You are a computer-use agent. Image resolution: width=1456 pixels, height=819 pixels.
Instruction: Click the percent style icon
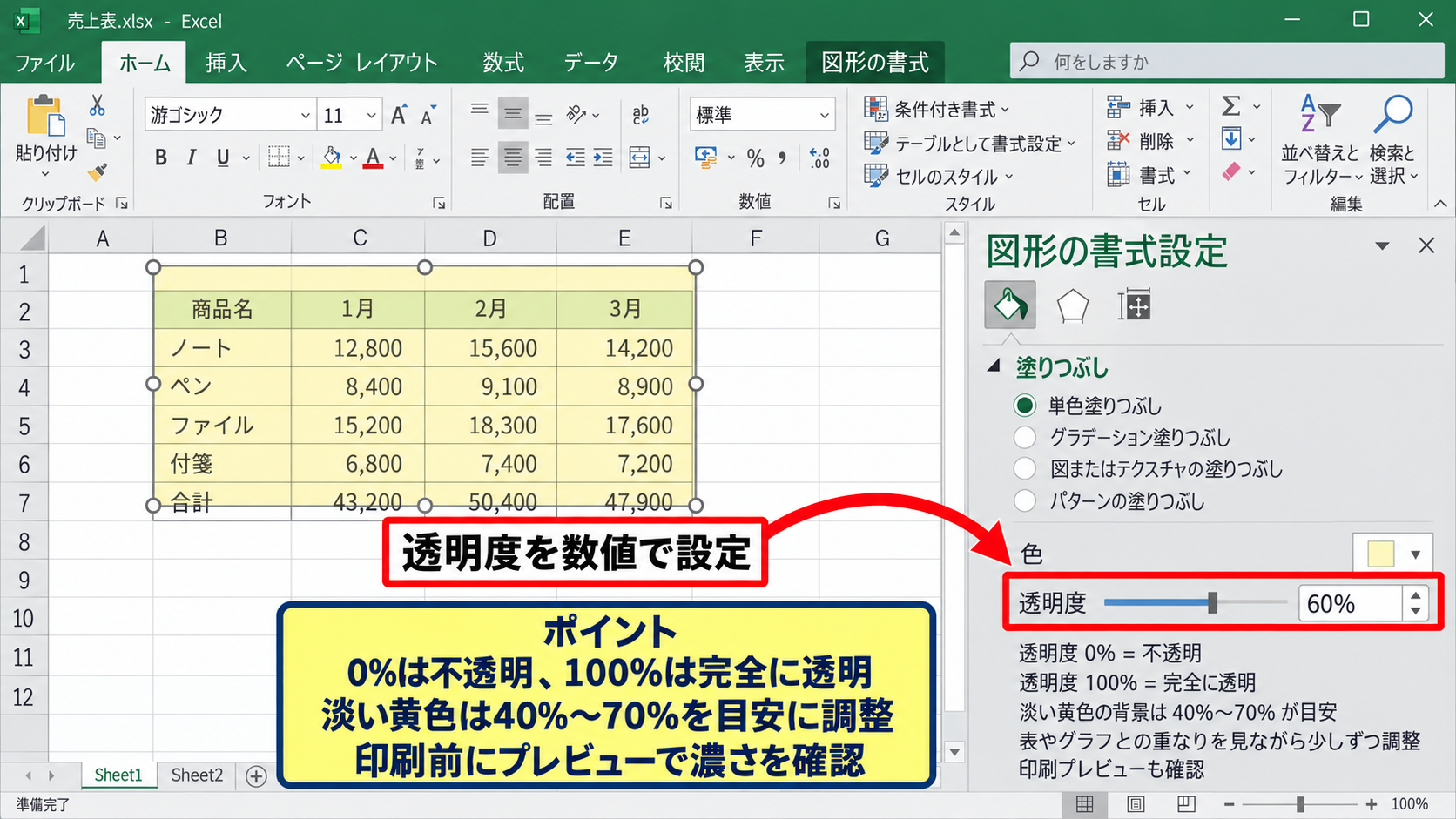(756, 158)
